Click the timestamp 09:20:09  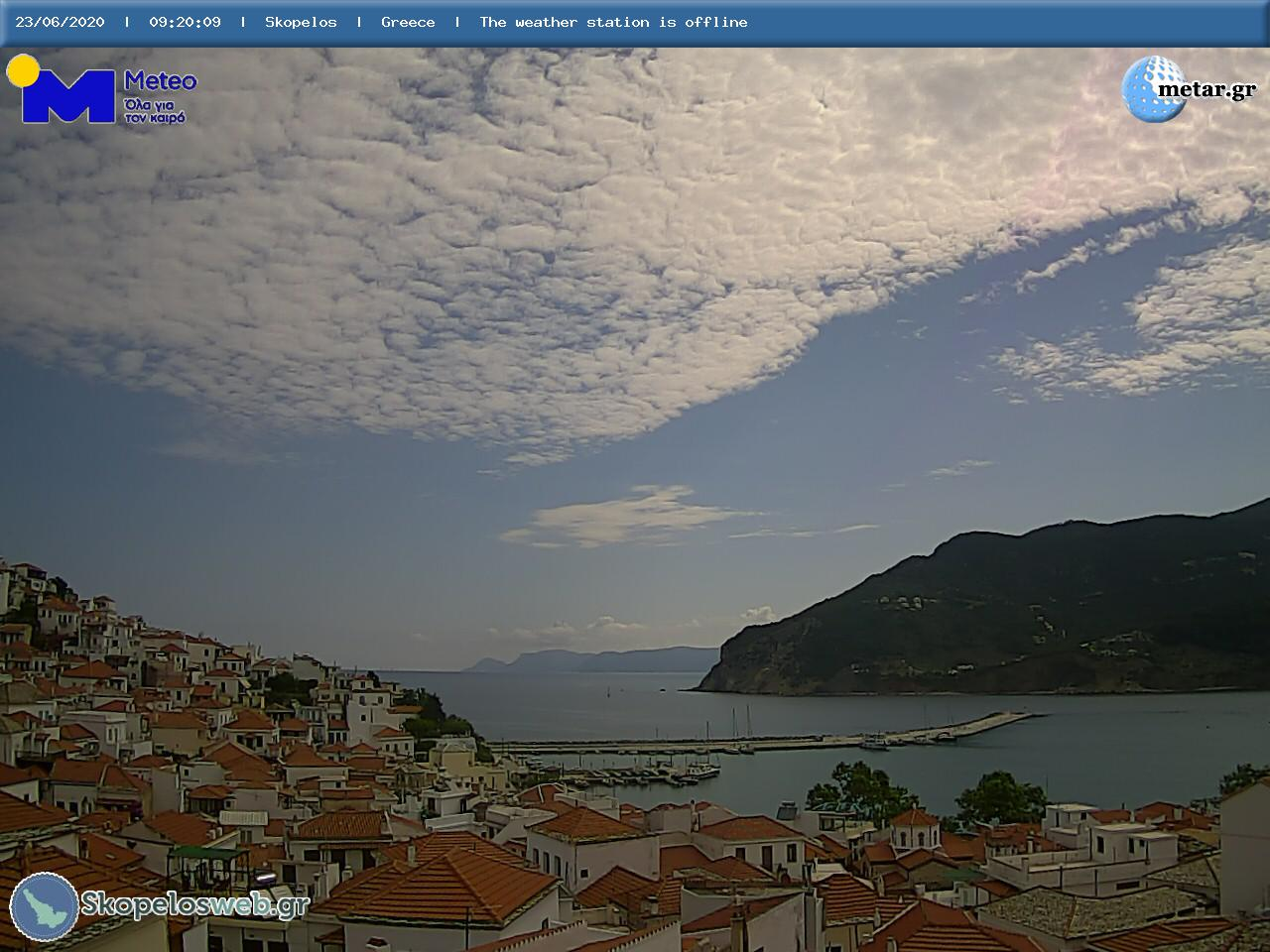coord(185,22)
